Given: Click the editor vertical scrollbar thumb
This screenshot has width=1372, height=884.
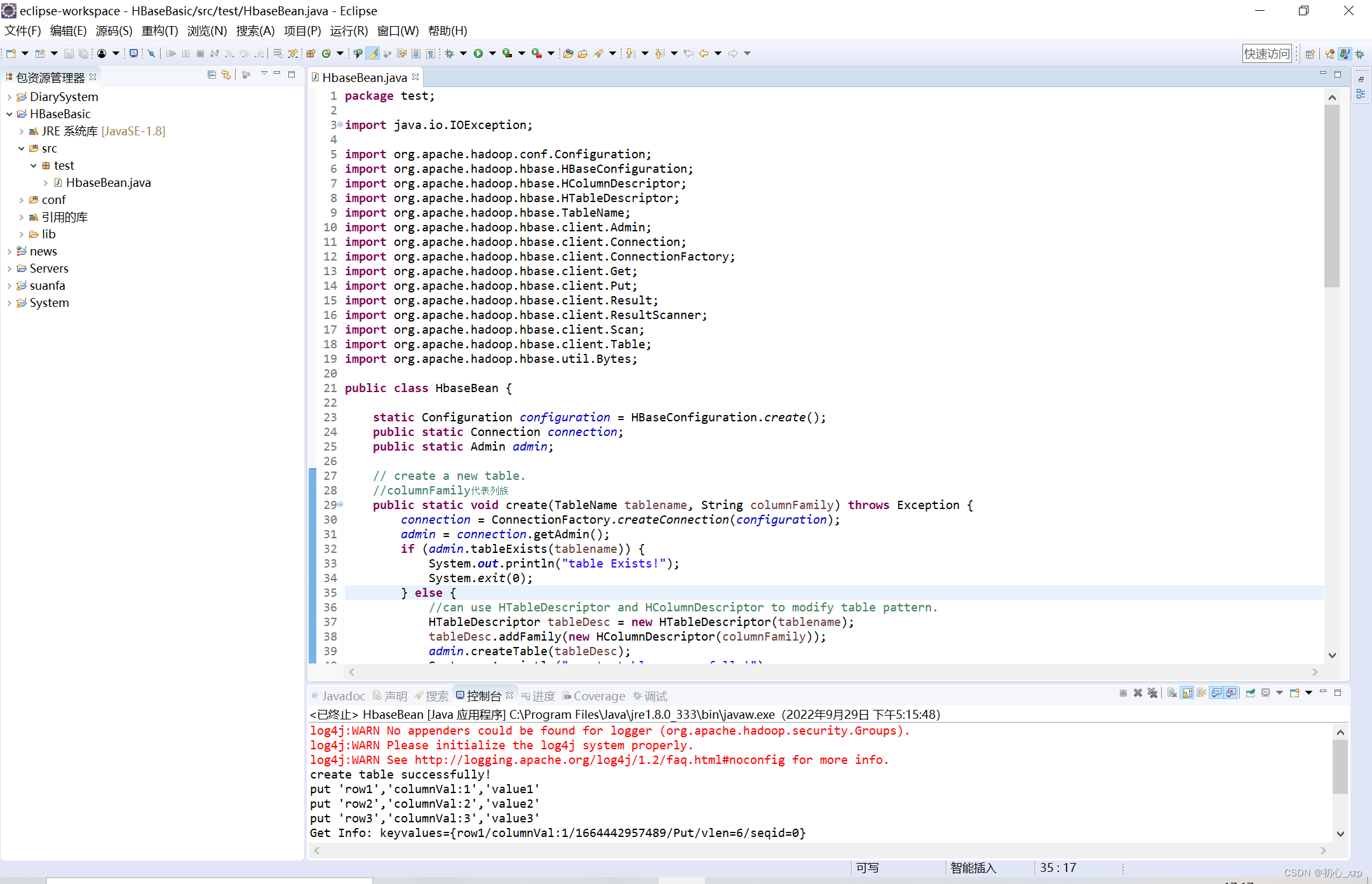Looking at the screenshot, I should 1332,196.
